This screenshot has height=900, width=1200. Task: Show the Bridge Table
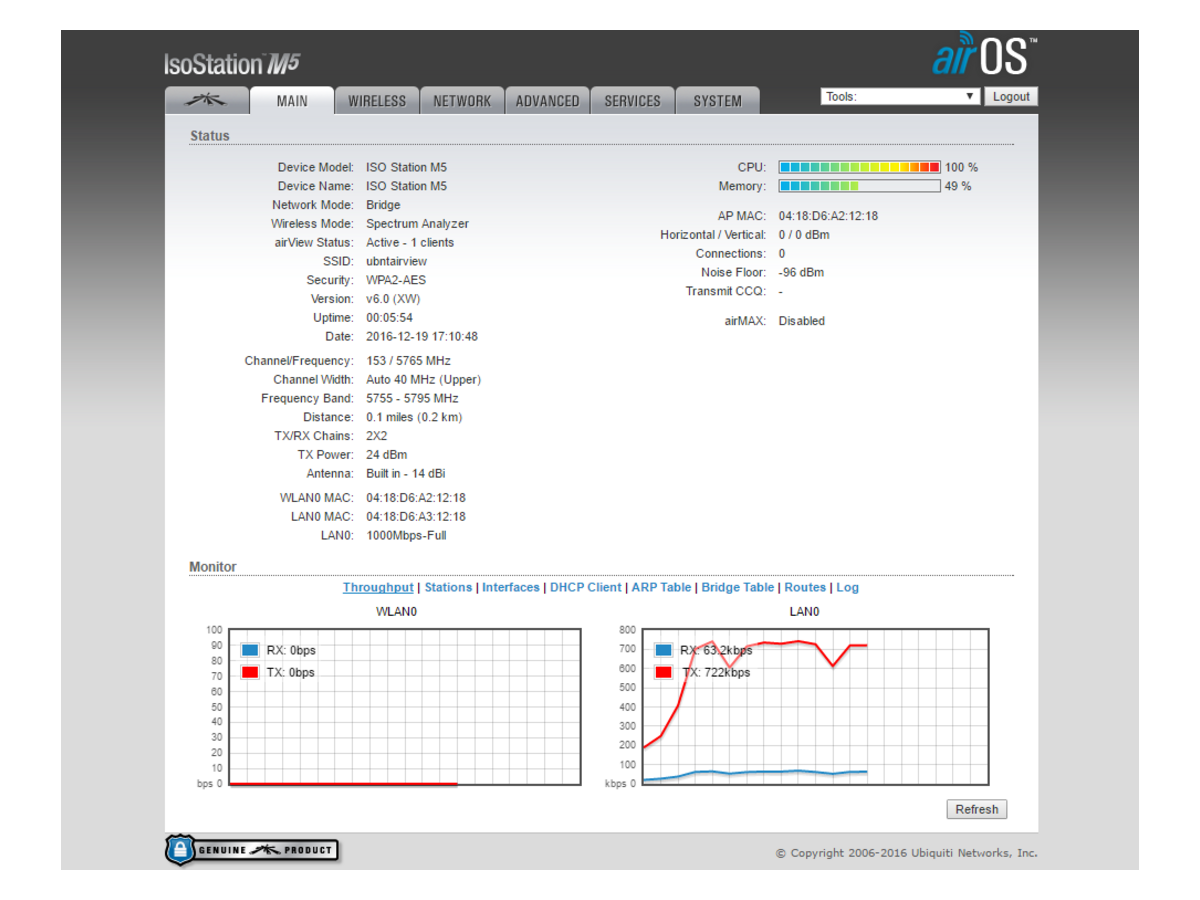click(x=738, y=587)
